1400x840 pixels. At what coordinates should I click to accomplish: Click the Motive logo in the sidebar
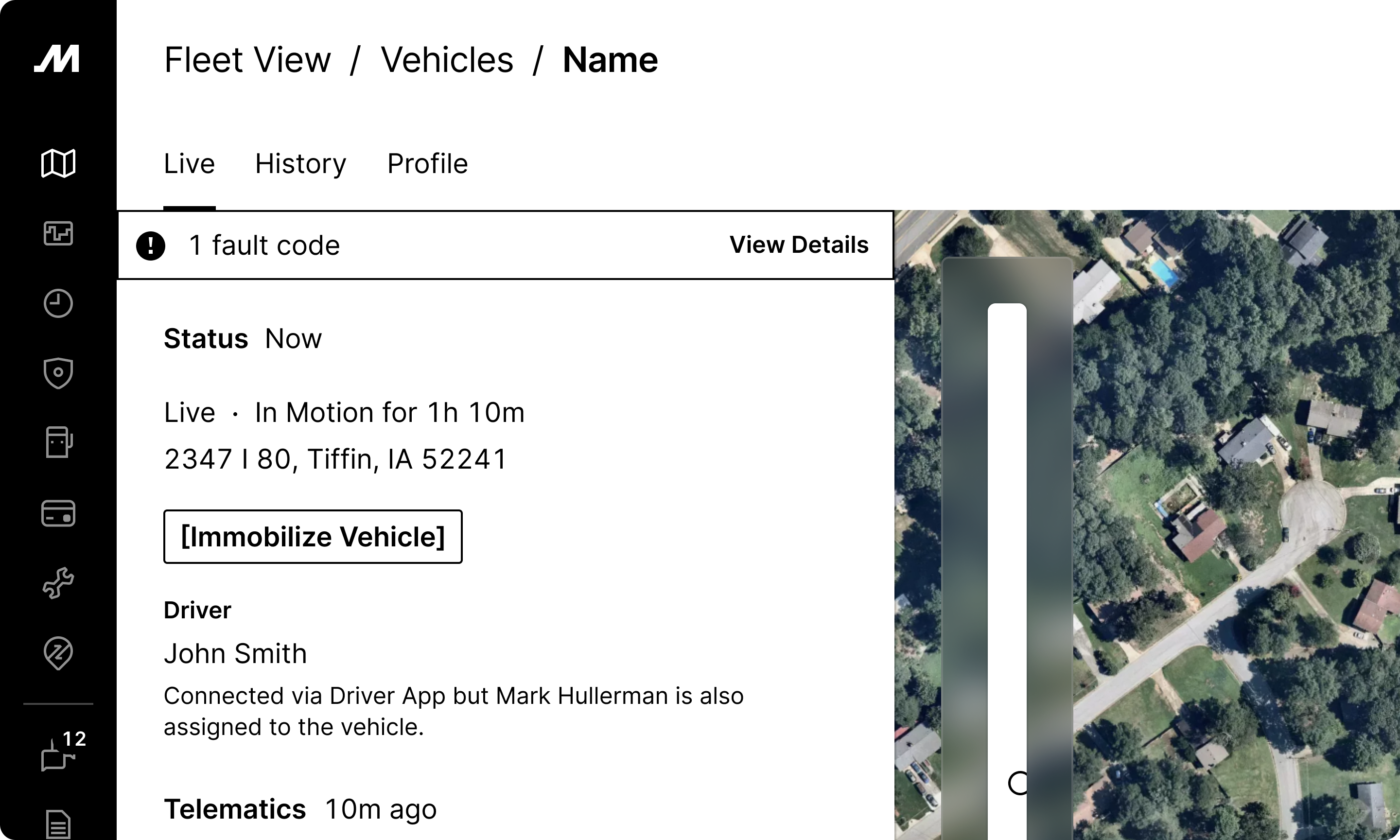57,58
